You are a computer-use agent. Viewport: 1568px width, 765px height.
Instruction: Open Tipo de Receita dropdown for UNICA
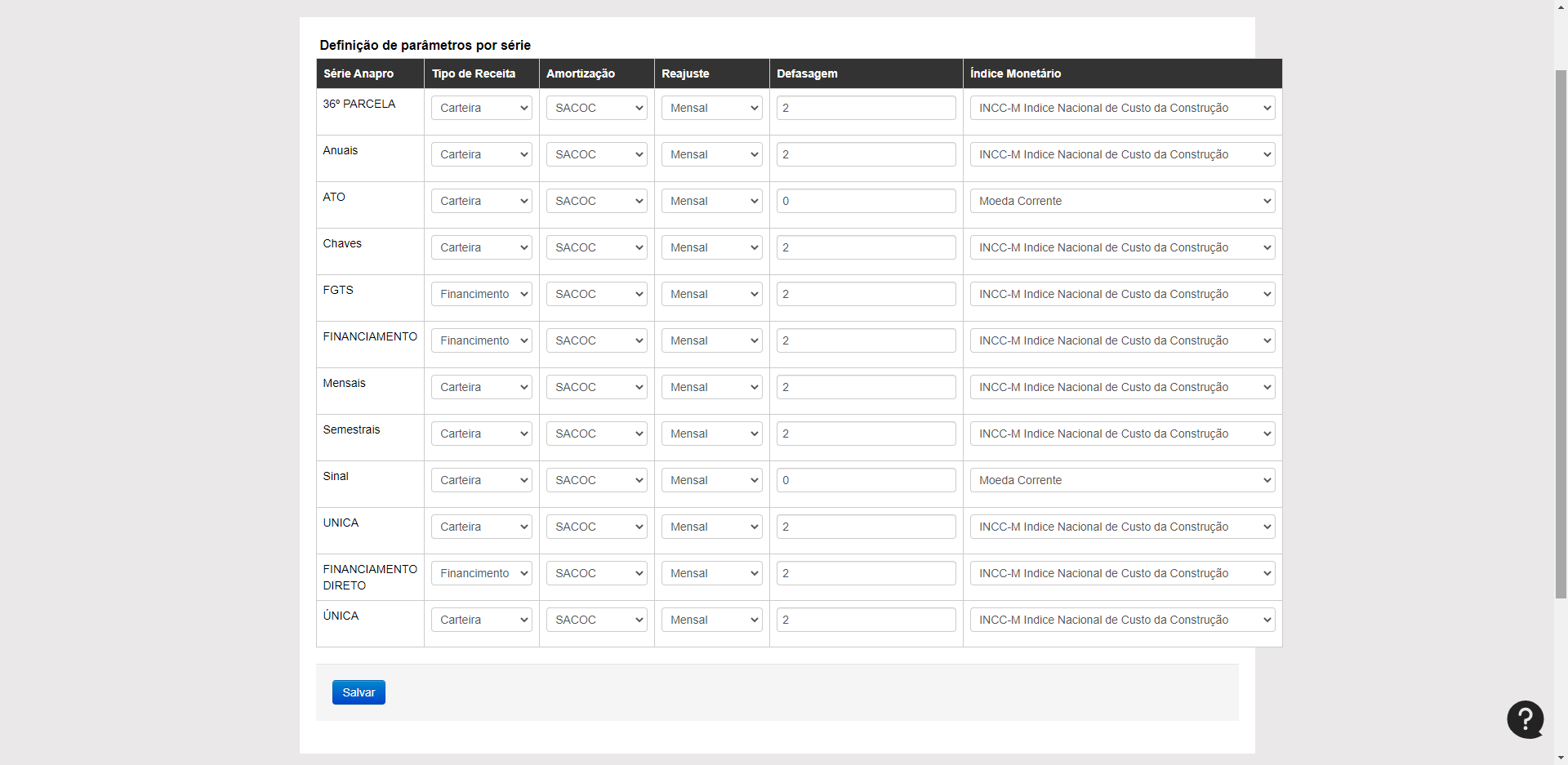pos(481,527)
